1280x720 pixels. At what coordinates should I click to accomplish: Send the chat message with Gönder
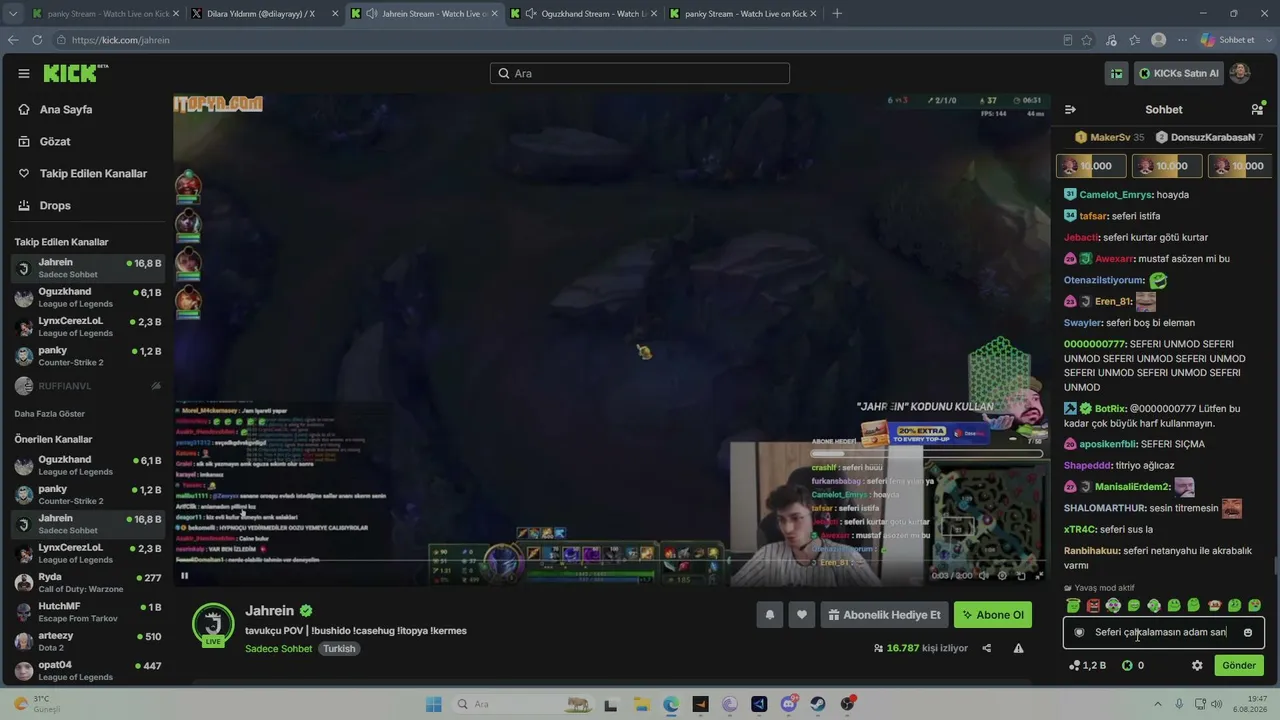coord(1239,665)
